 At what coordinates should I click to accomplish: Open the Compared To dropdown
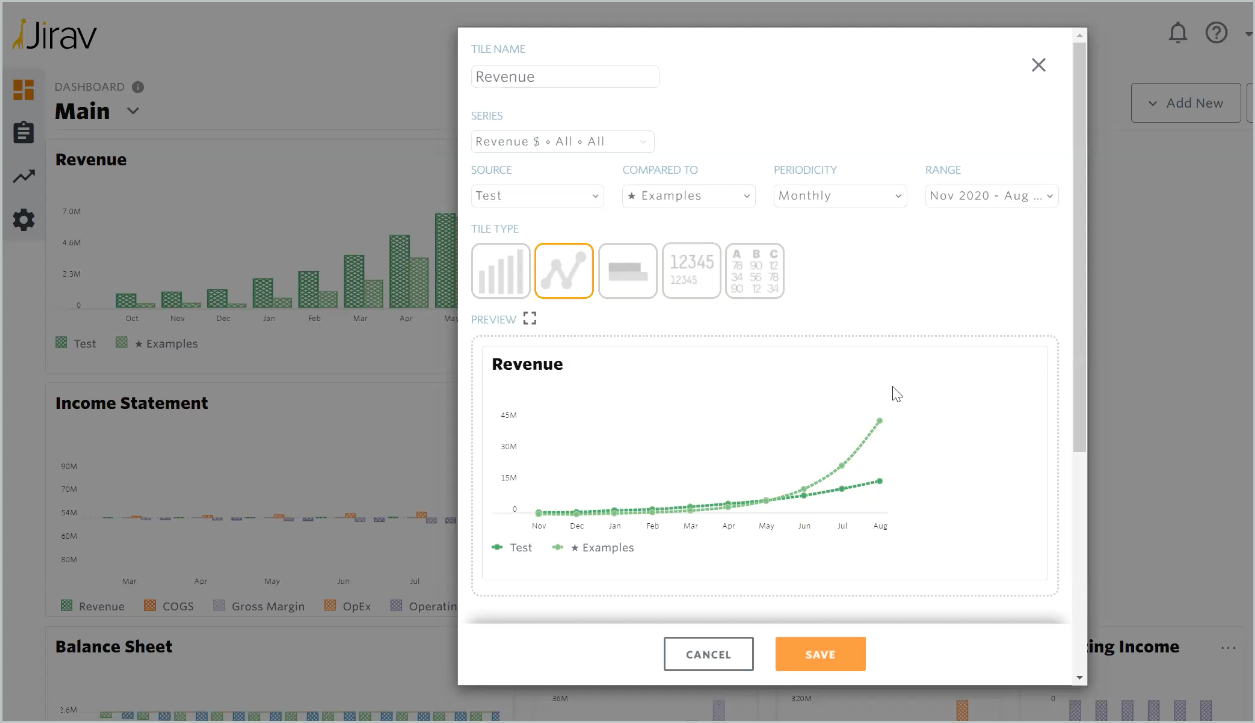(688, 196)
